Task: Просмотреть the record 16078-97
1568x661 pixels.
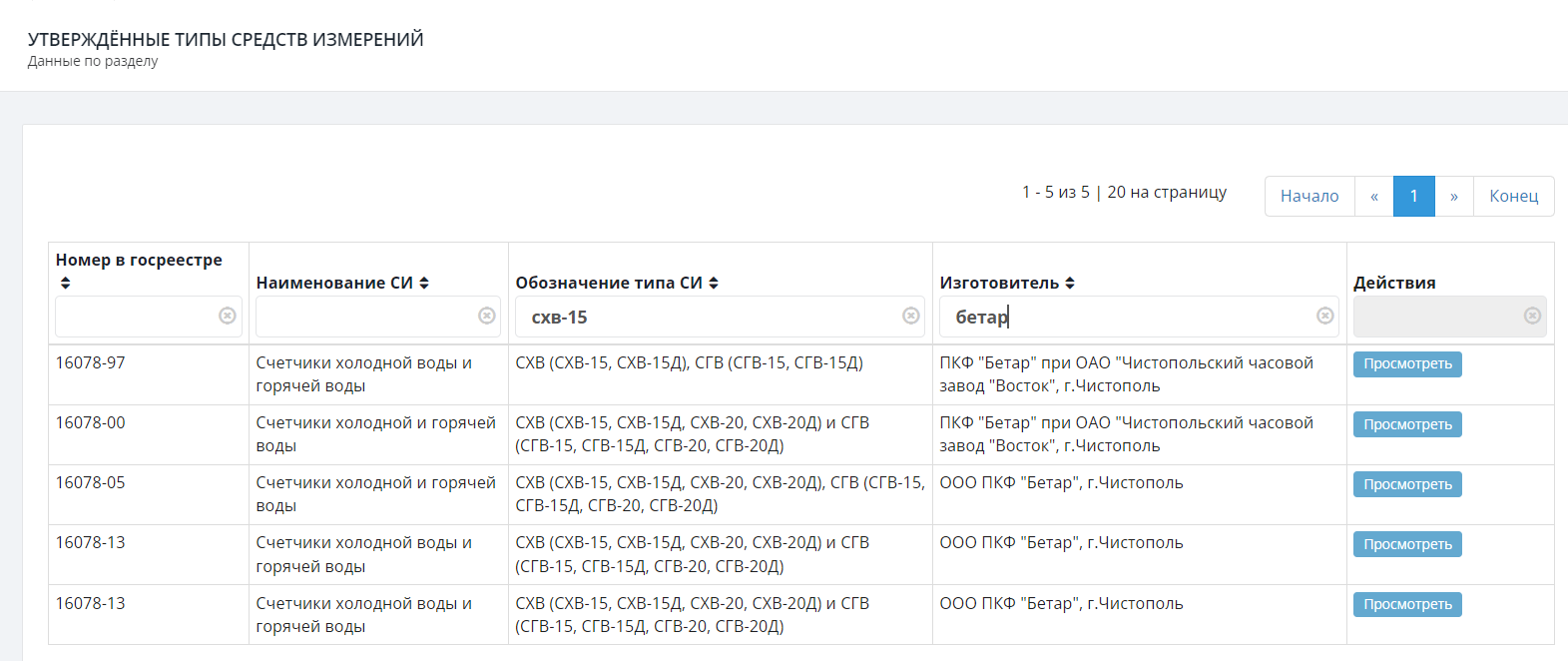Action: 1407,364
